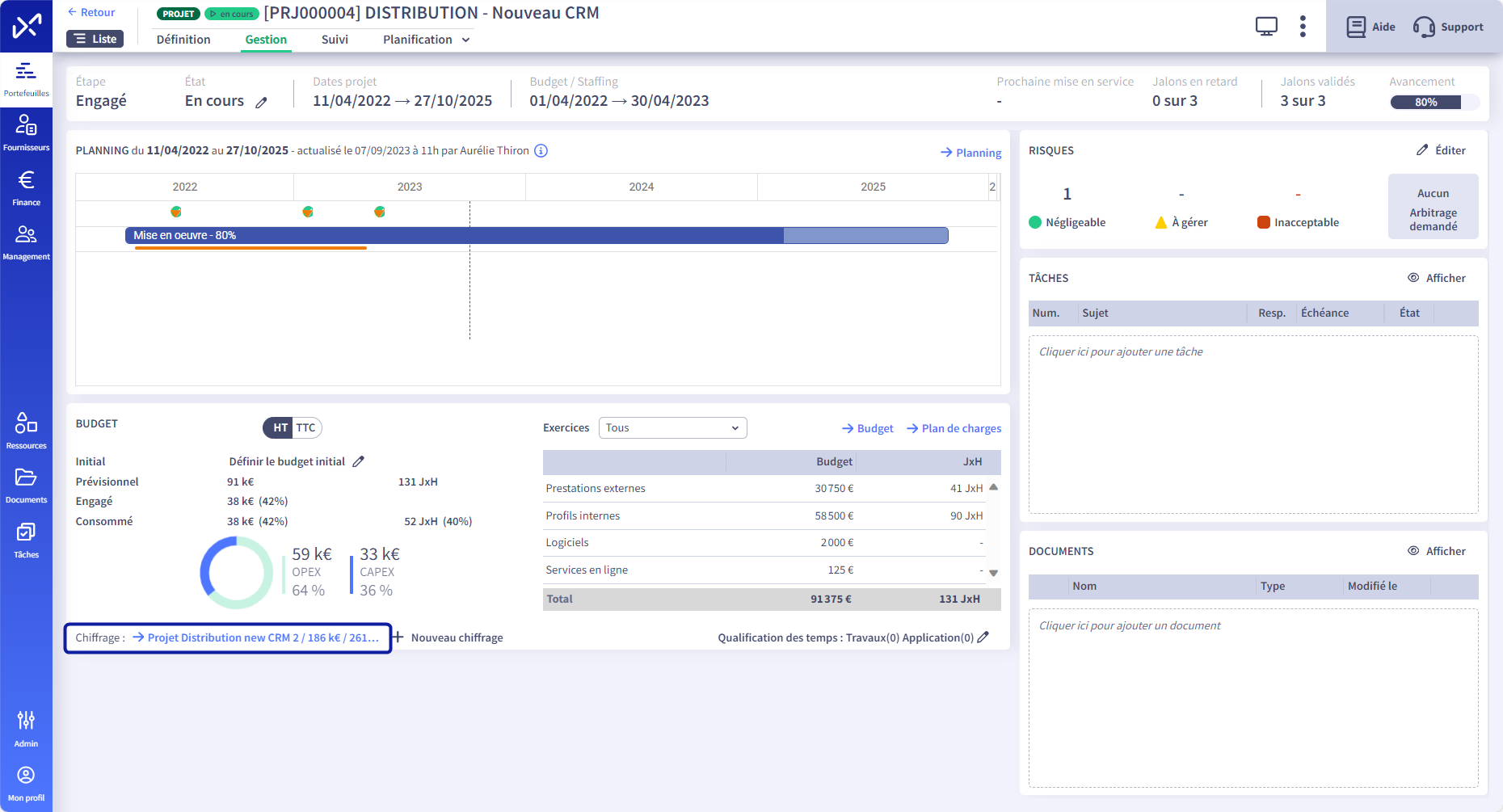
Task: Open the Management sidebar section
Action: (x=26, y=242)
